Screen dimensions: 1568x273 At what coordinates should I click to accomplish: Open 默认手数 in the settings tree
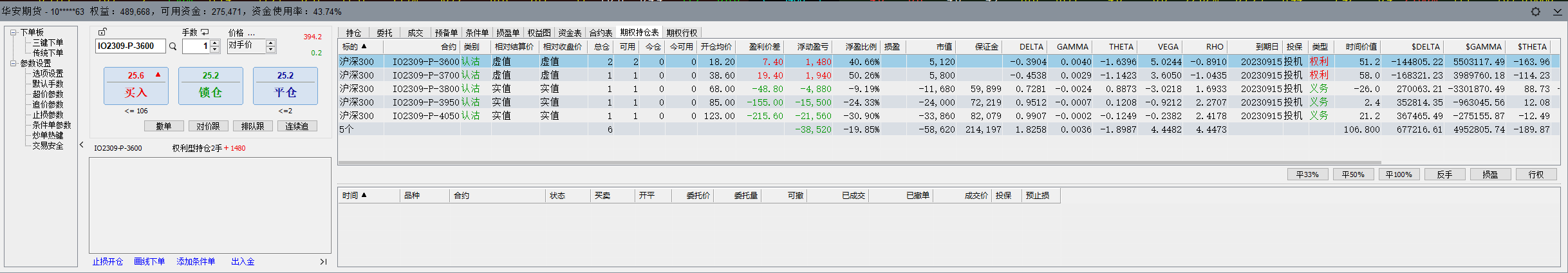(48, 84)
